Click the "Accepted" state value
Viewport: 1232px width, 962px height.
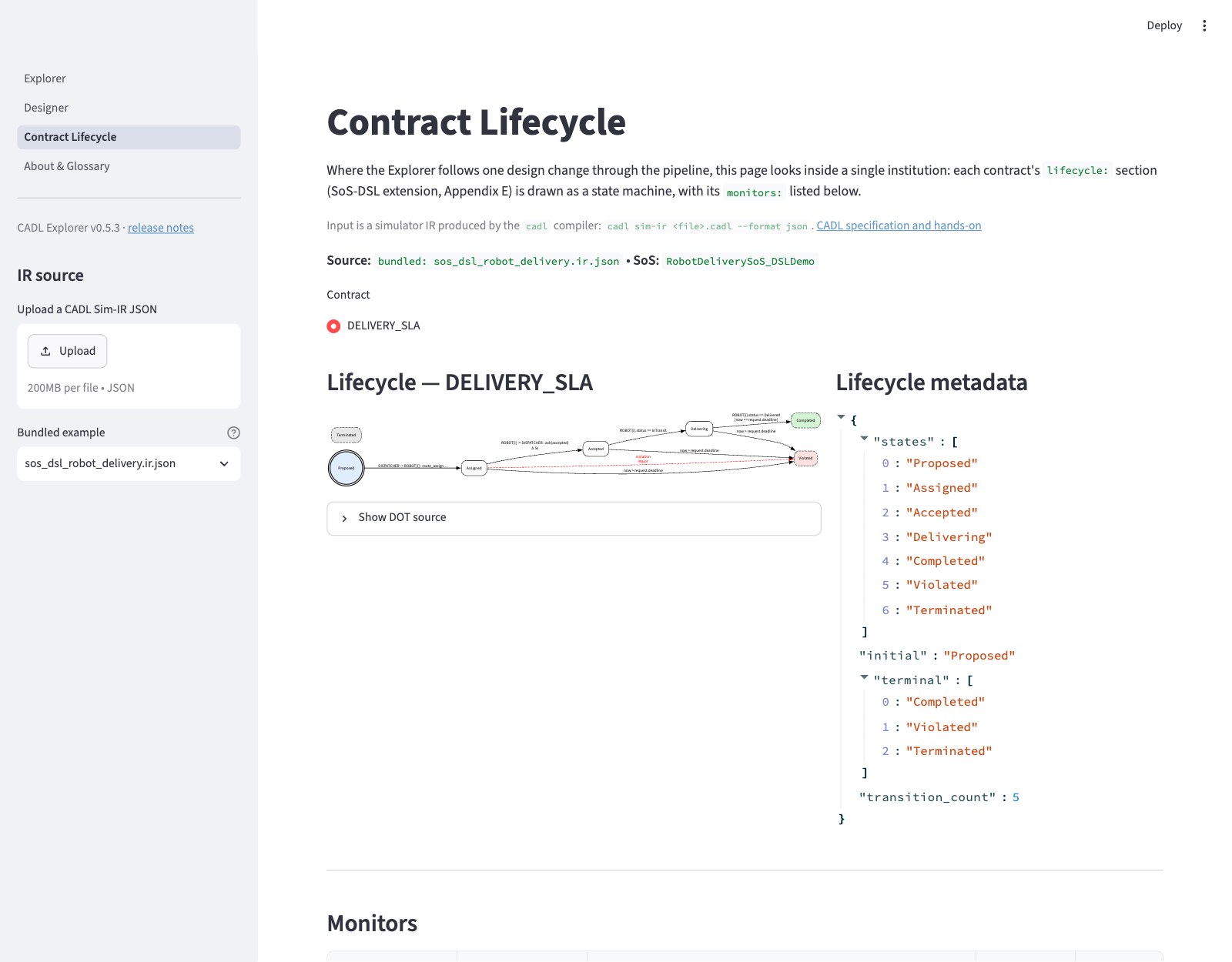pyautogui.click(x=942, y=513)
